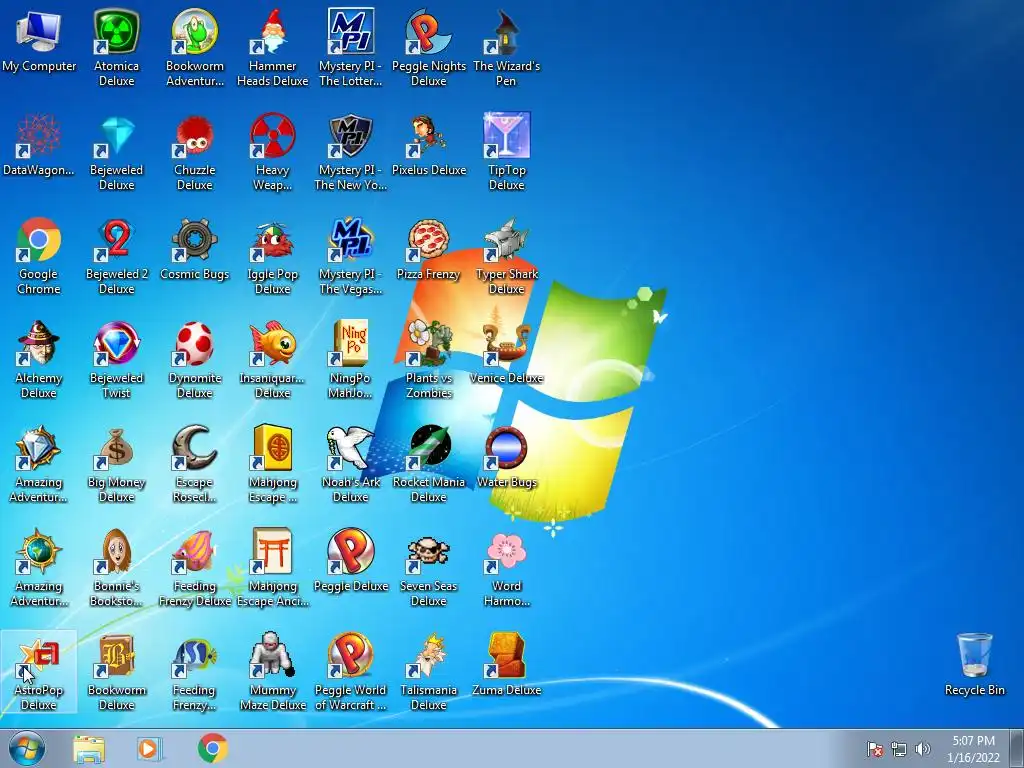
Task: Select Mystery PI - The New York icon
Action: 351,135
